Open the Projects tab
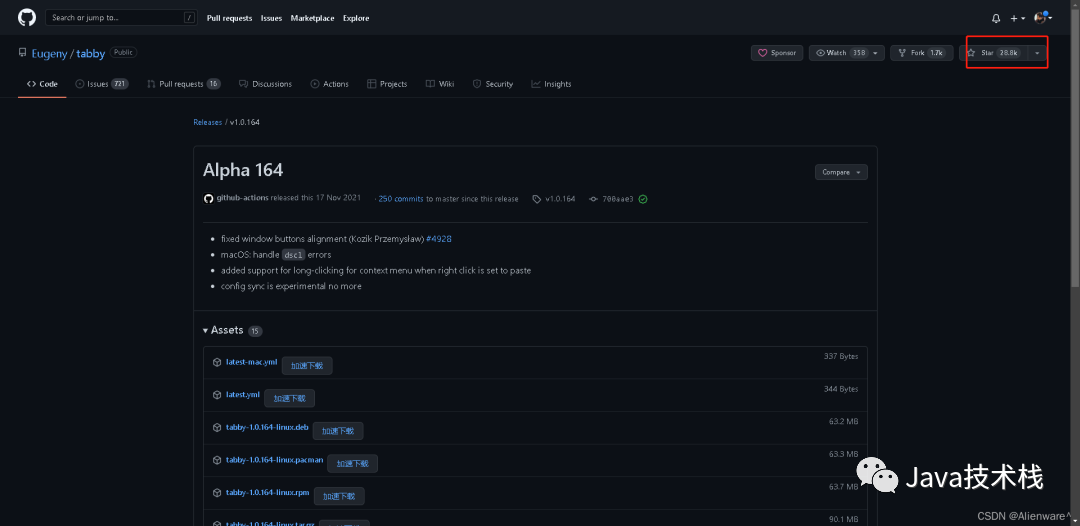This screenshot has width=1080, height=526. point(387,84)
